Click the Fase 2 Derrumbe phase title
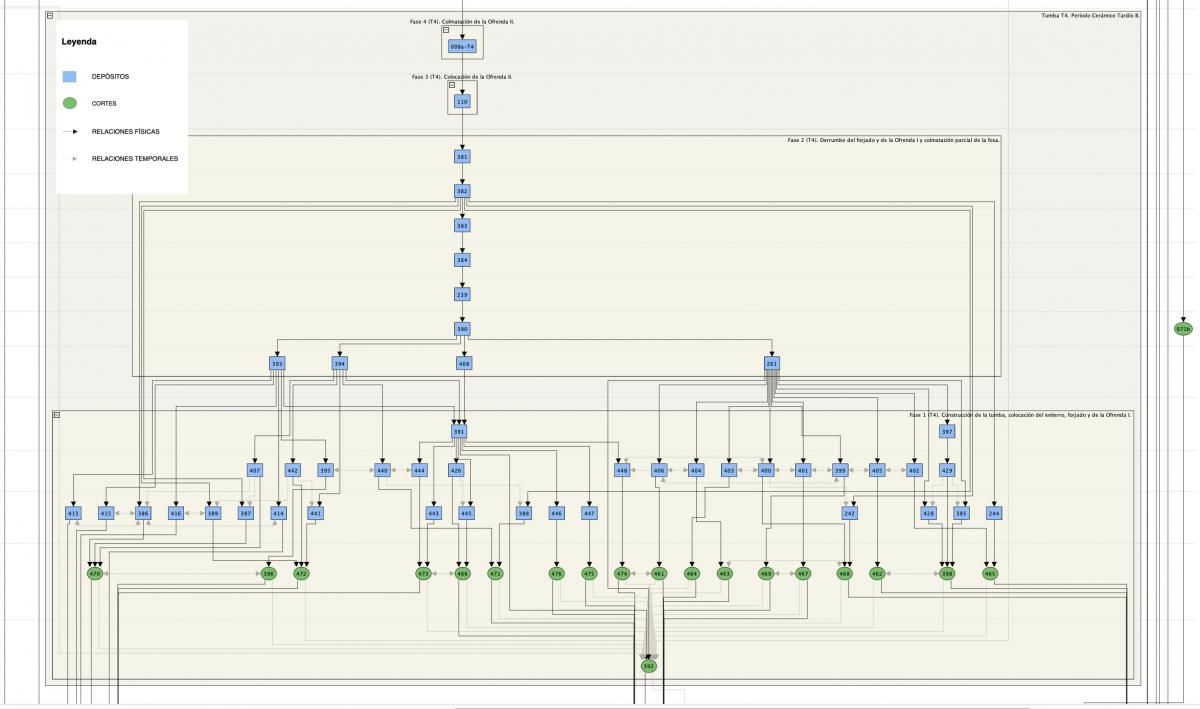This screenshot has height=709, width=1200. (x=893, y=141)
